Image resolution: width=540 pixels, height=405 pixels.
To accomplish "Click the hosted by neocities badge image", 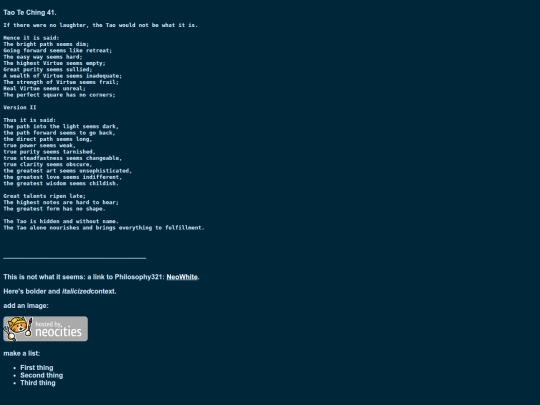I will pyautogui.click(x=45, y=329).
